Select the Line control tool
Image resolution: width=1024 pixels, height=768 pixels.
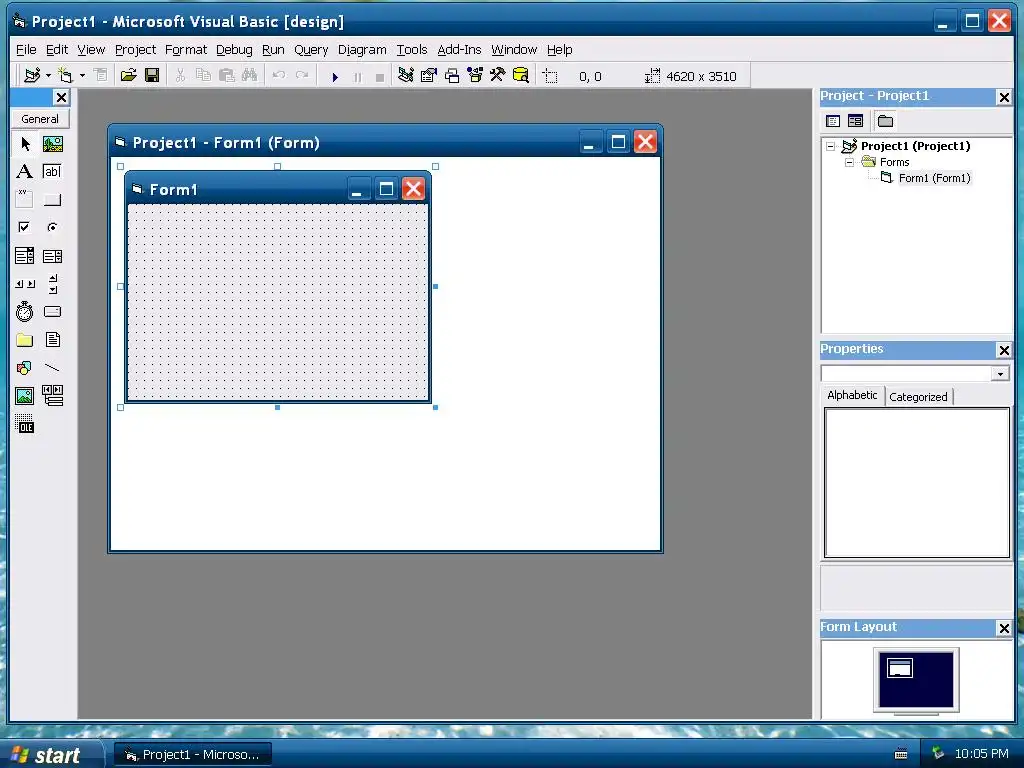point(53,368)
